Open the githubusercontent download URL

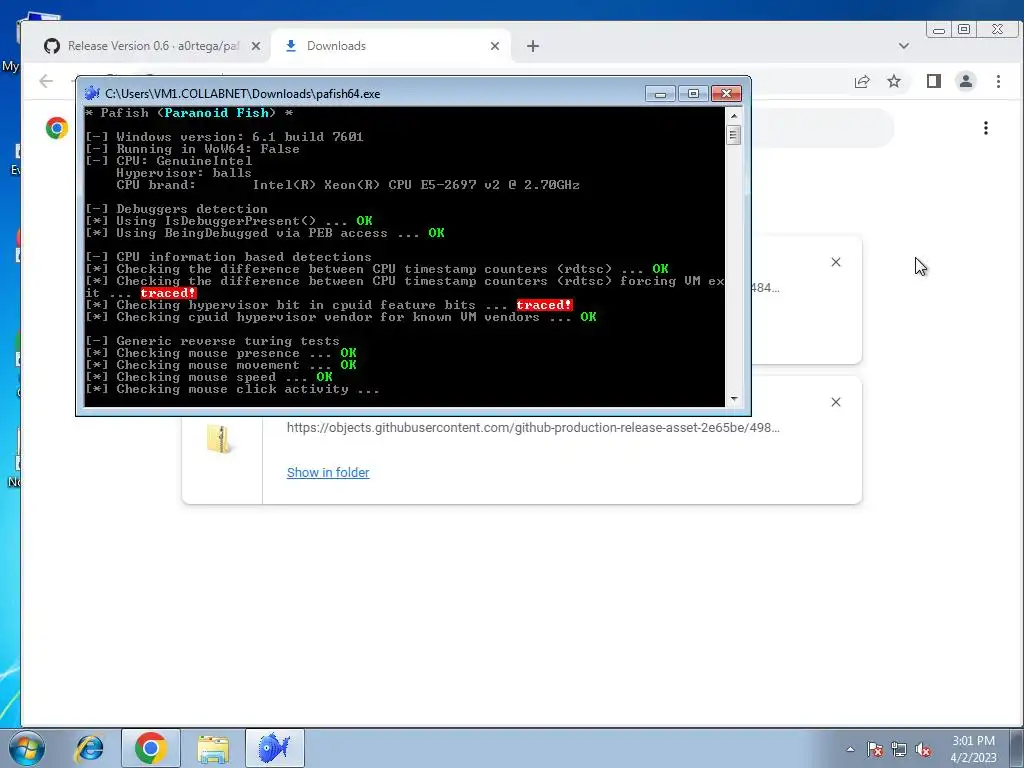(533, 428)
